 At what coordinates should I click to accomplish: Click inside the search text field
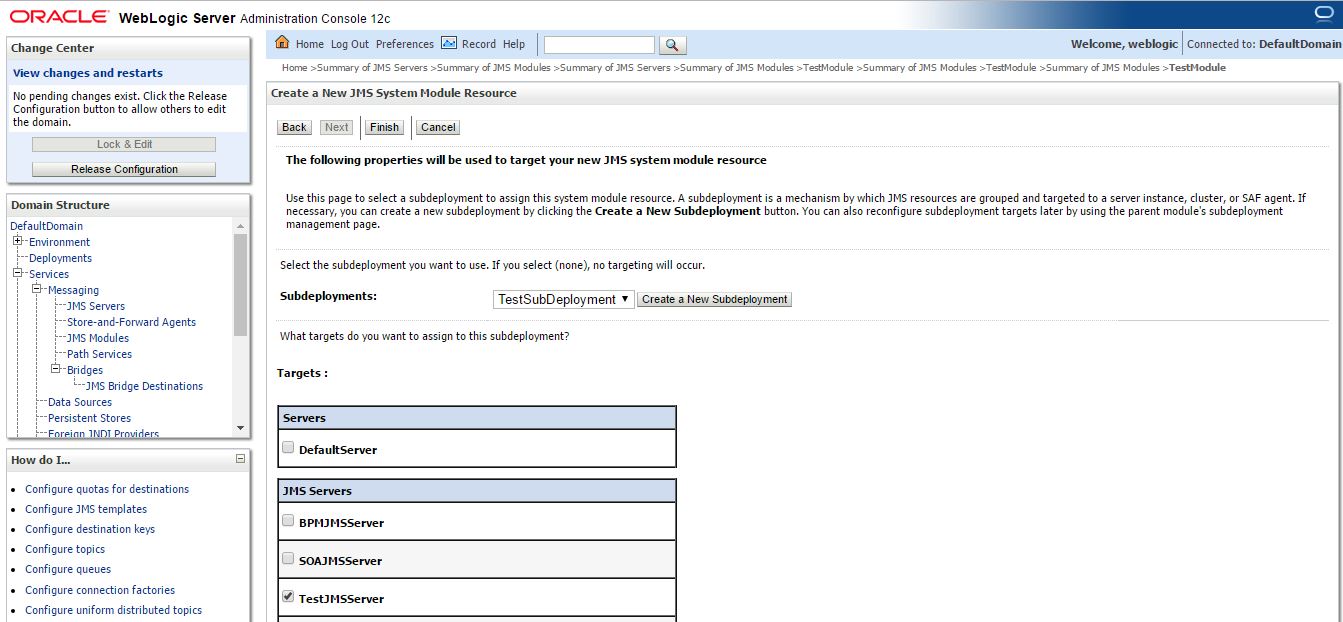pos(598,44)
